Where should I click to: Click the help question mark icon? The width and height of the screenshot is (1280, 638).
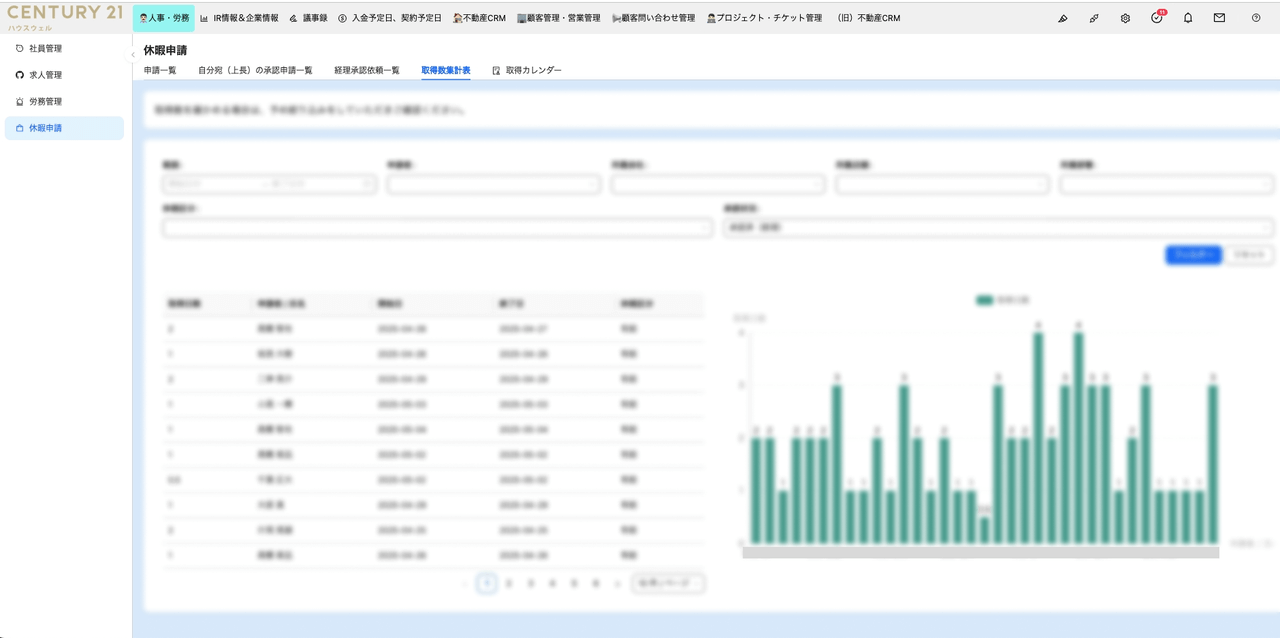[x=1256, y=18]
